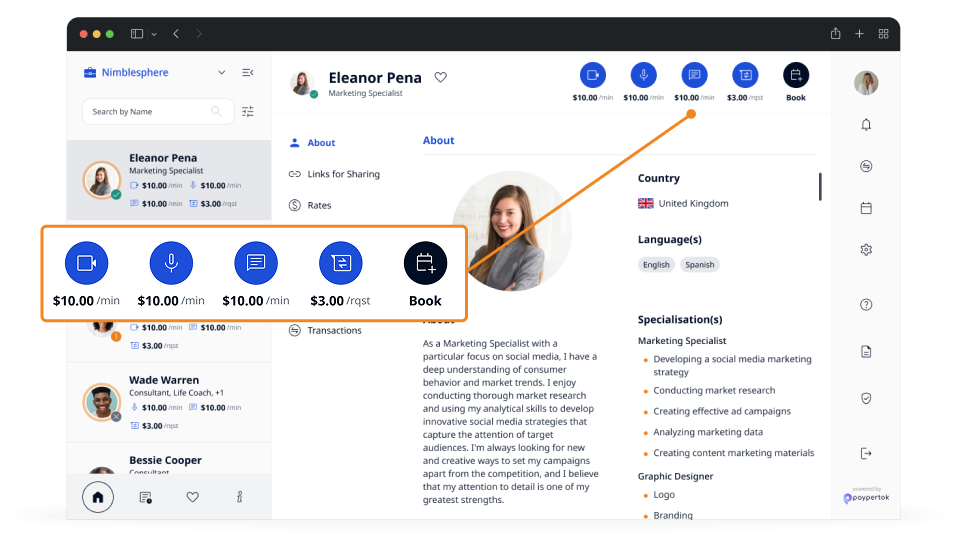The image size is (966, 537).
Task: Favorite Eleanor Pena with heart icon
Action: click(440, 77)
